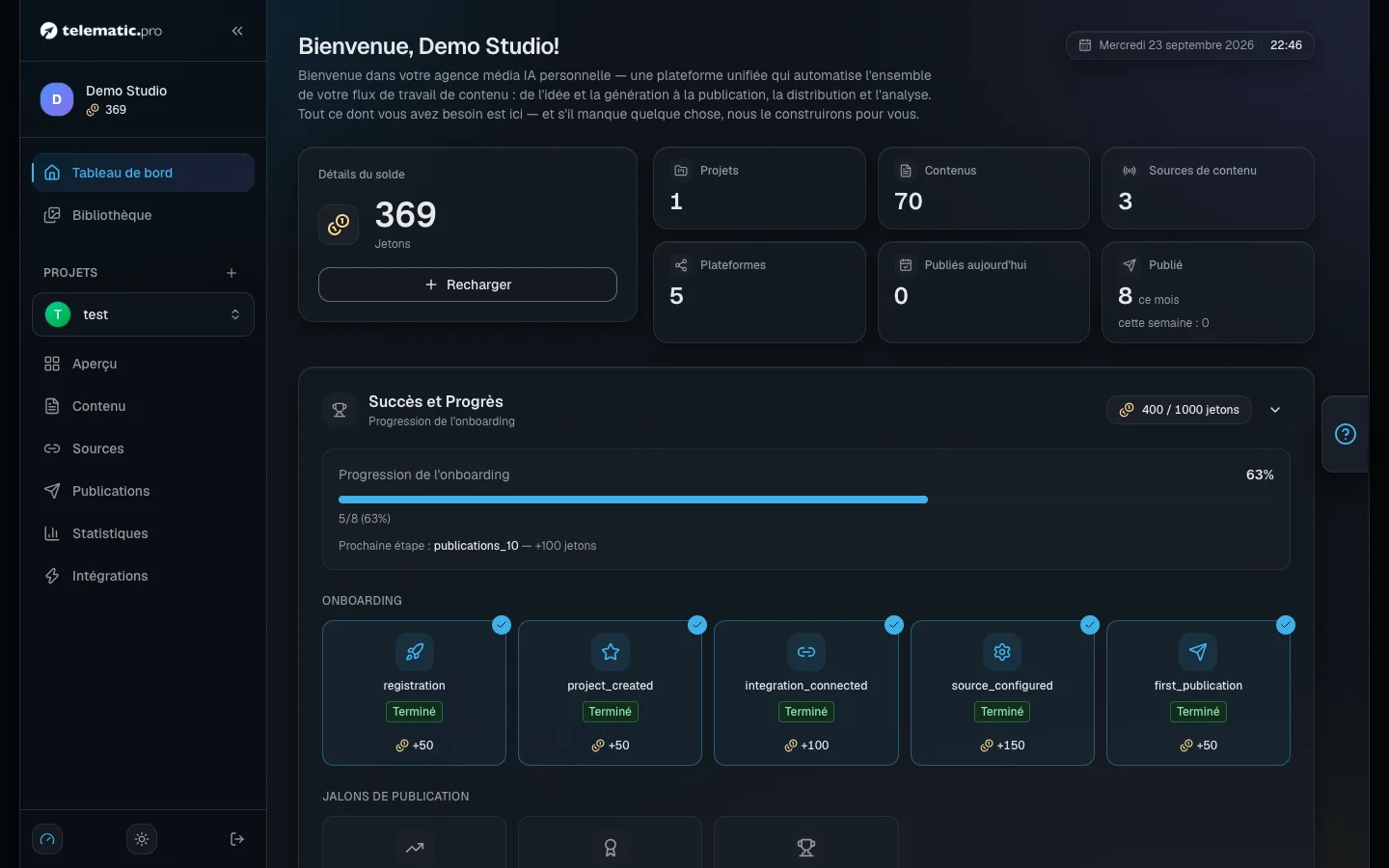Click the logout icon in the sidebar footer
Image resolution: width=1389 pixels, height=868 pixels.
pos(237,839)
